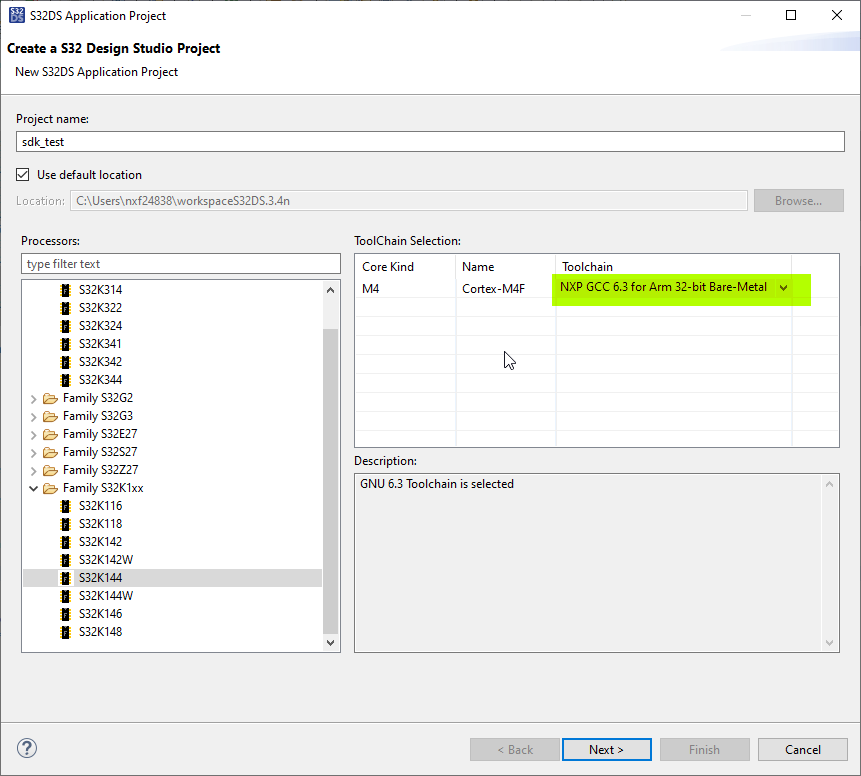Image resolution: width=861 pixels, height=776 pixels.
Task: Select the S32K142W chip icon
Action: click(x=66, y=559)
